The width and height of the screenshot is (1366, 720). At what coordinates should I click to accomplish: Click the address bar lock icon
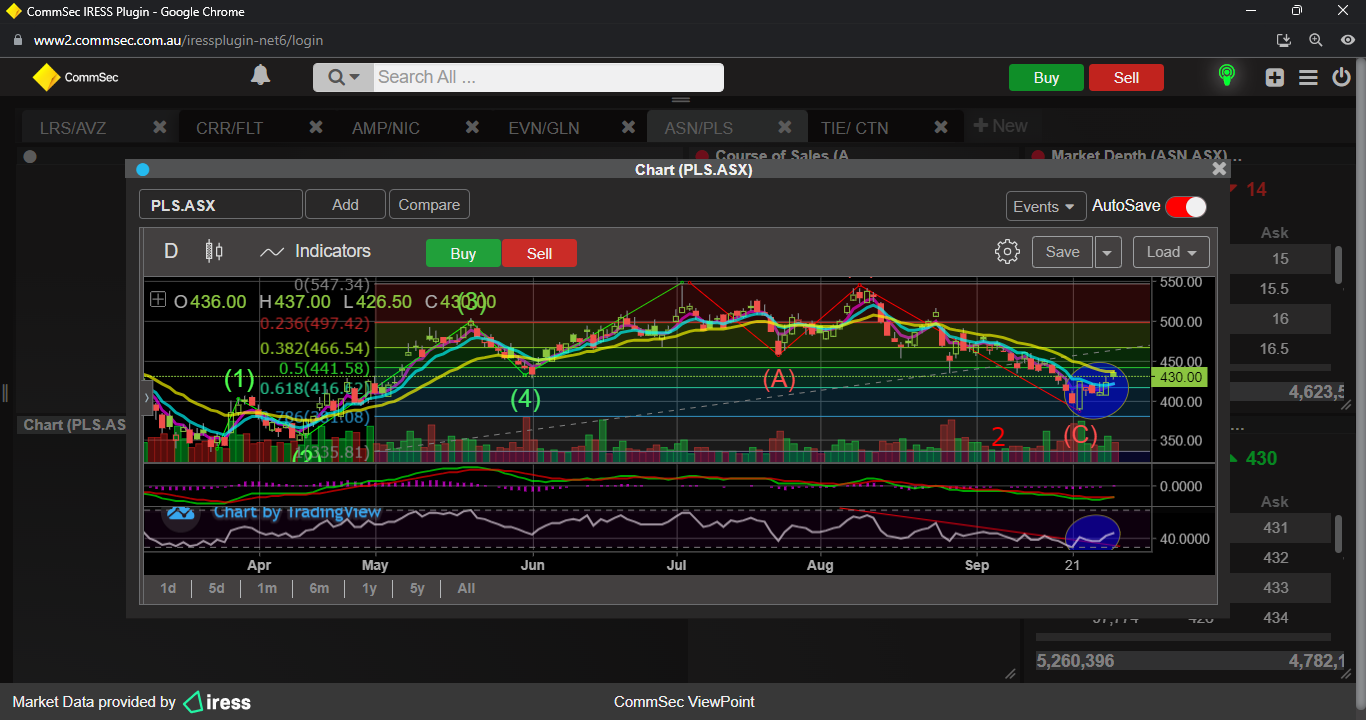click(17, 40)
